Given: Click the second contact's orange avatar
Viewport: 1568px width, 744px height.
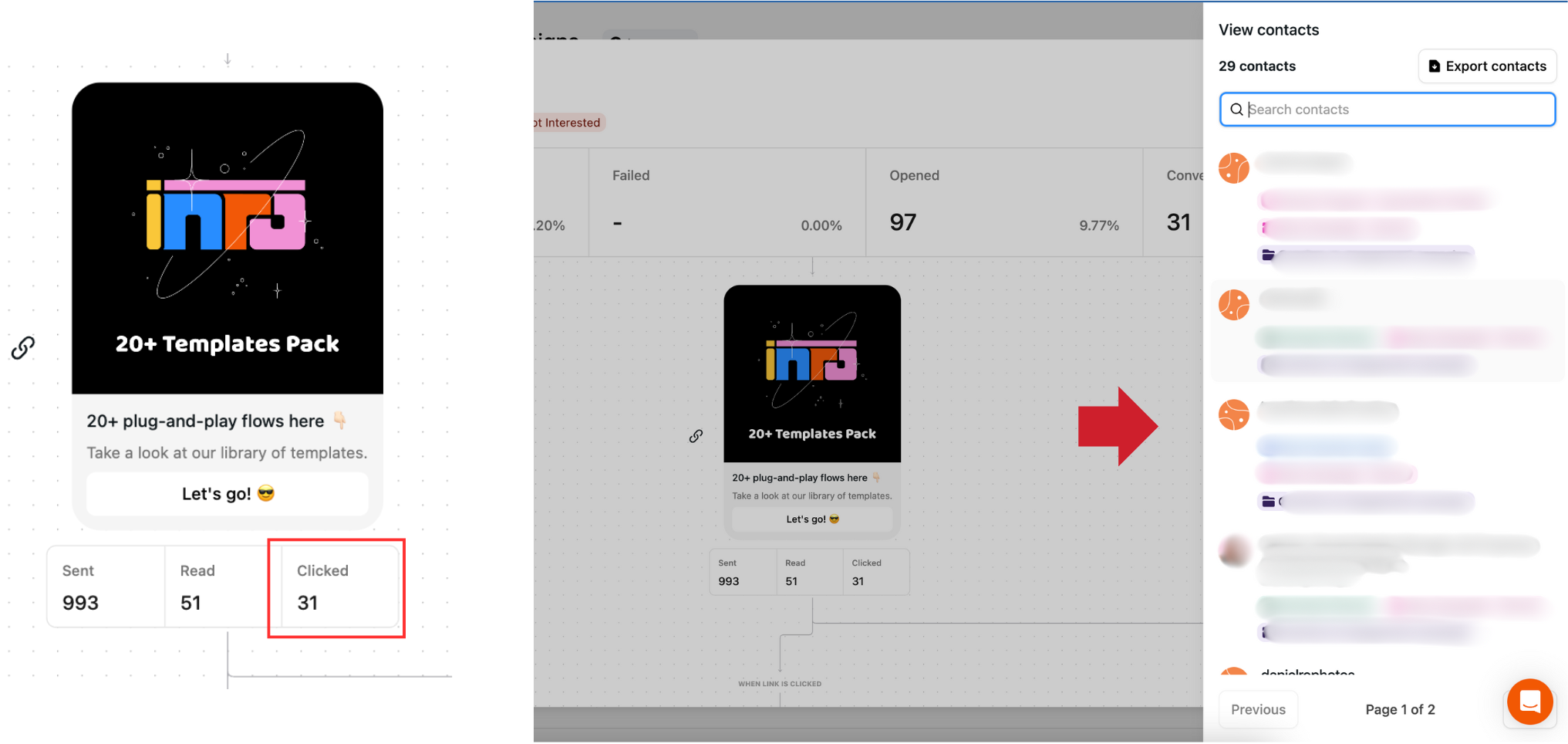Looking at the screenshot, I should coord(1234,305).
